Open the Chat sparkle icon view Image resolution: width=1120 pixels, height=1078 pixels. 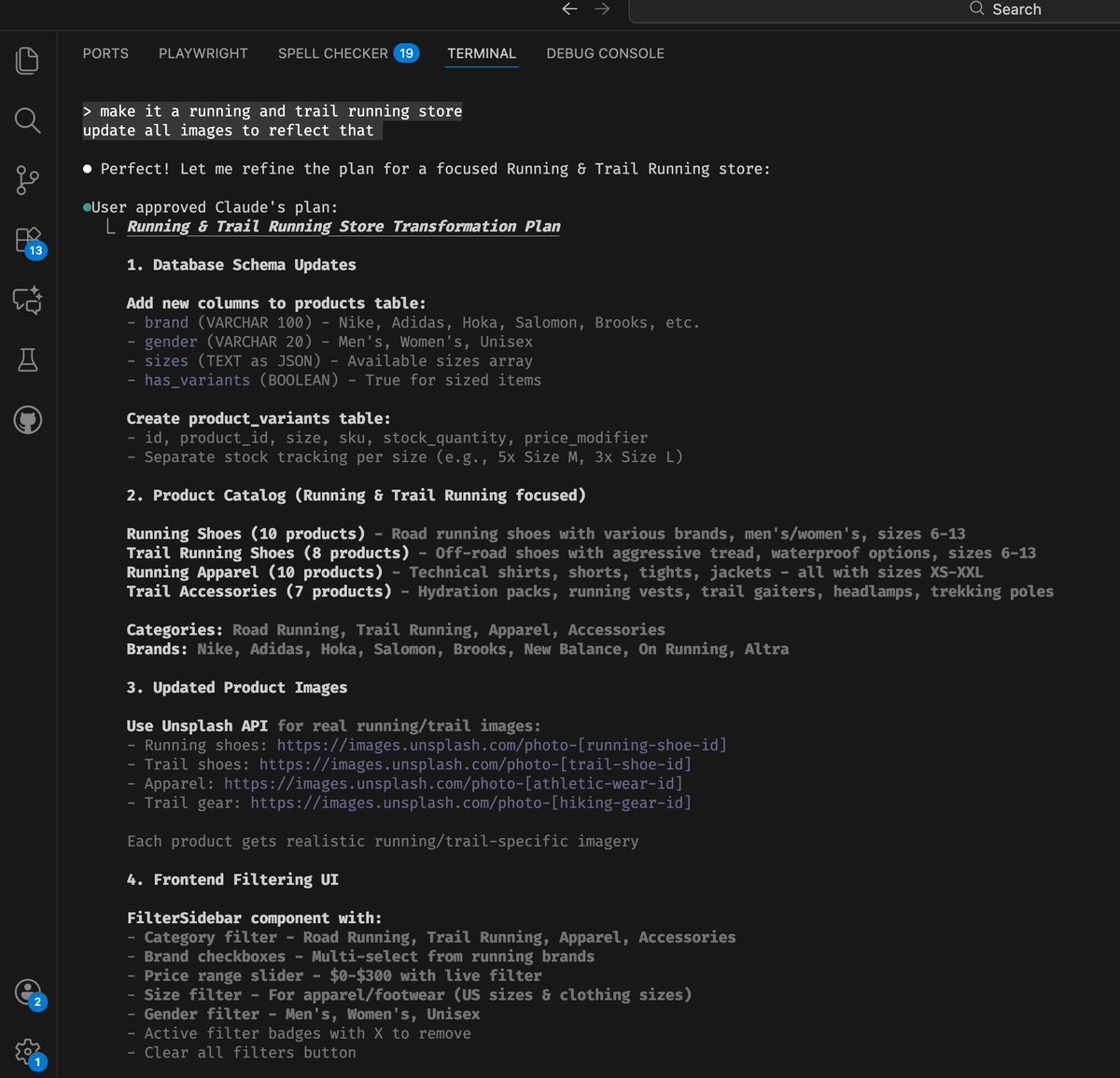point(28,300)
